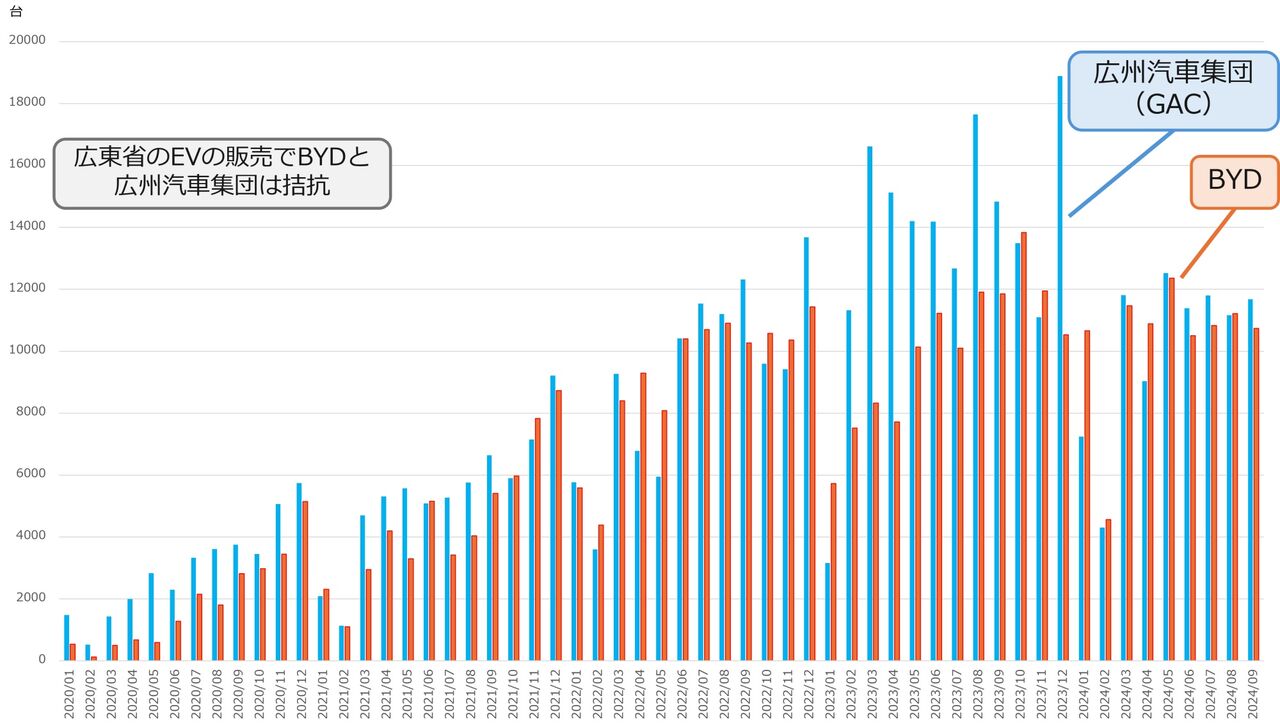
Task: Click the y-axis zero label
Action: (x=42, y=660)
